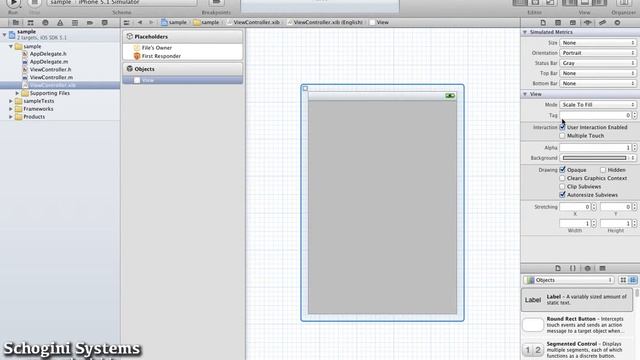Click the sample project jump bar segment
640x360 pixels.
(x=174, y=22)
